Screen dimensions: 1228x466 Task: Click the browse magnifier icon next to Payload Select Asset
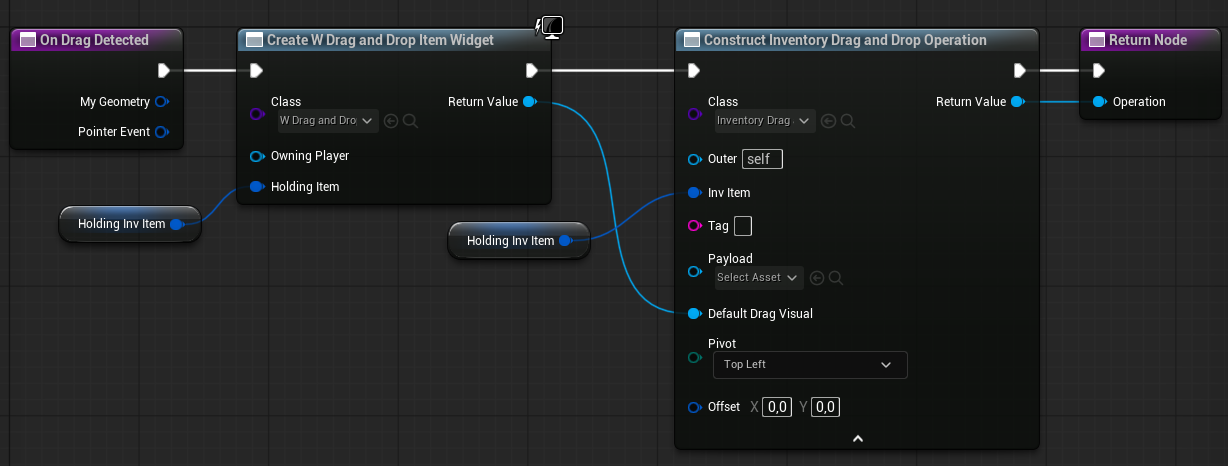(x=836, y=278)
